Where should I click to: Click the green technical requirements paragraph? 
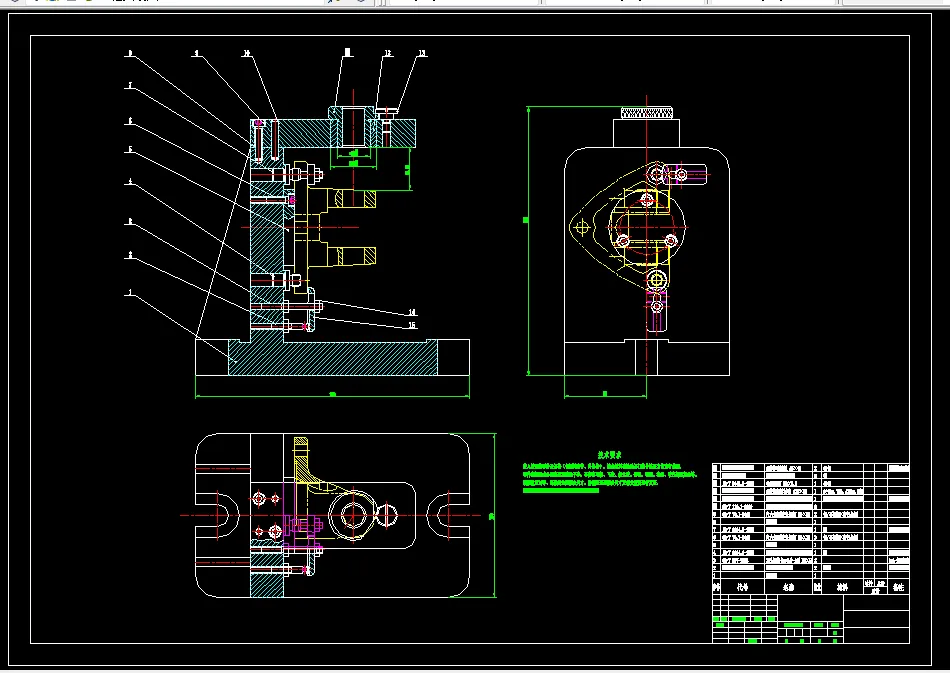coord(609,478)
